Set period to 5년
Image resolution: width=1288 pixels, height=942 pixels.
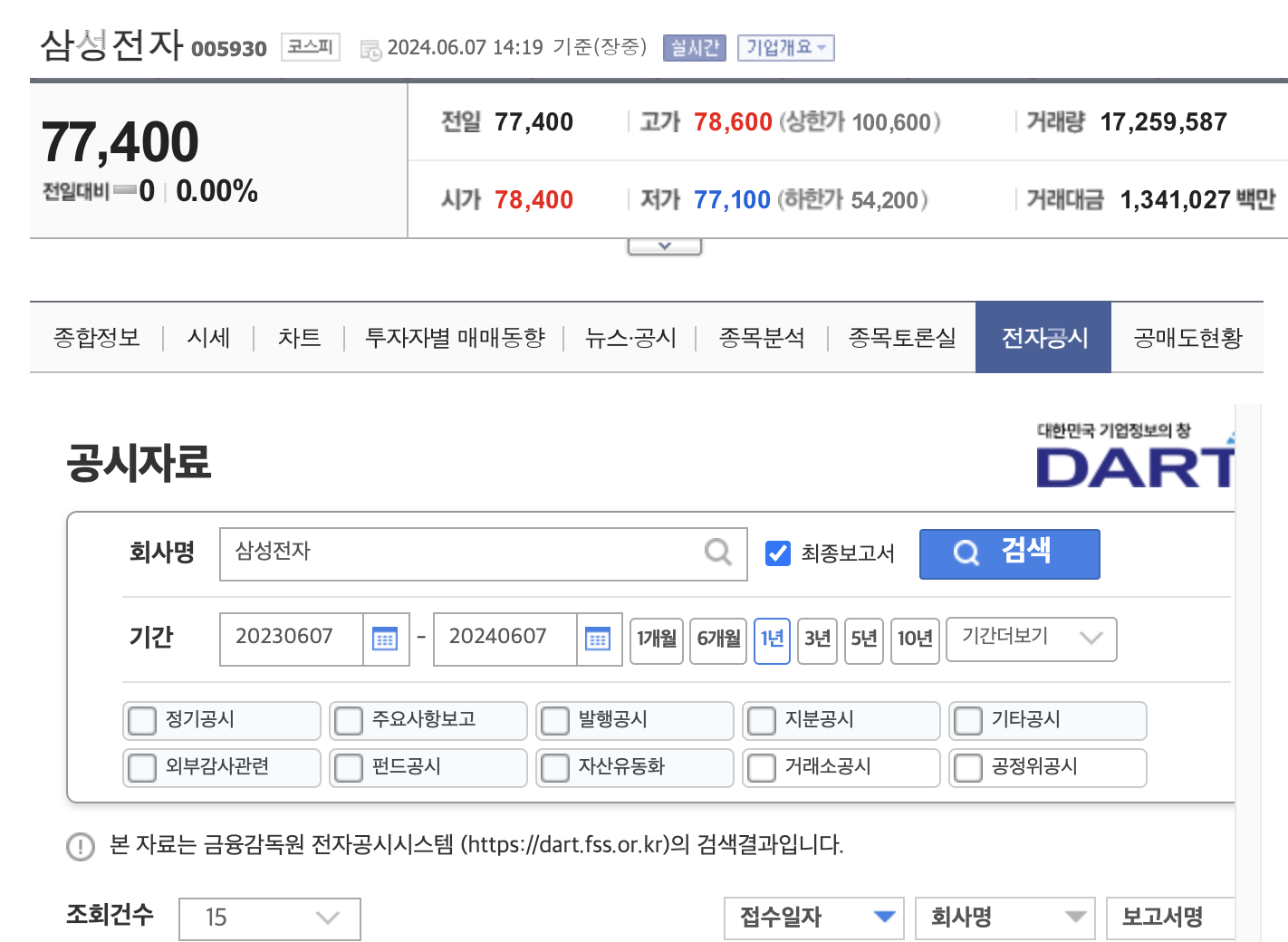click(864, 640)
